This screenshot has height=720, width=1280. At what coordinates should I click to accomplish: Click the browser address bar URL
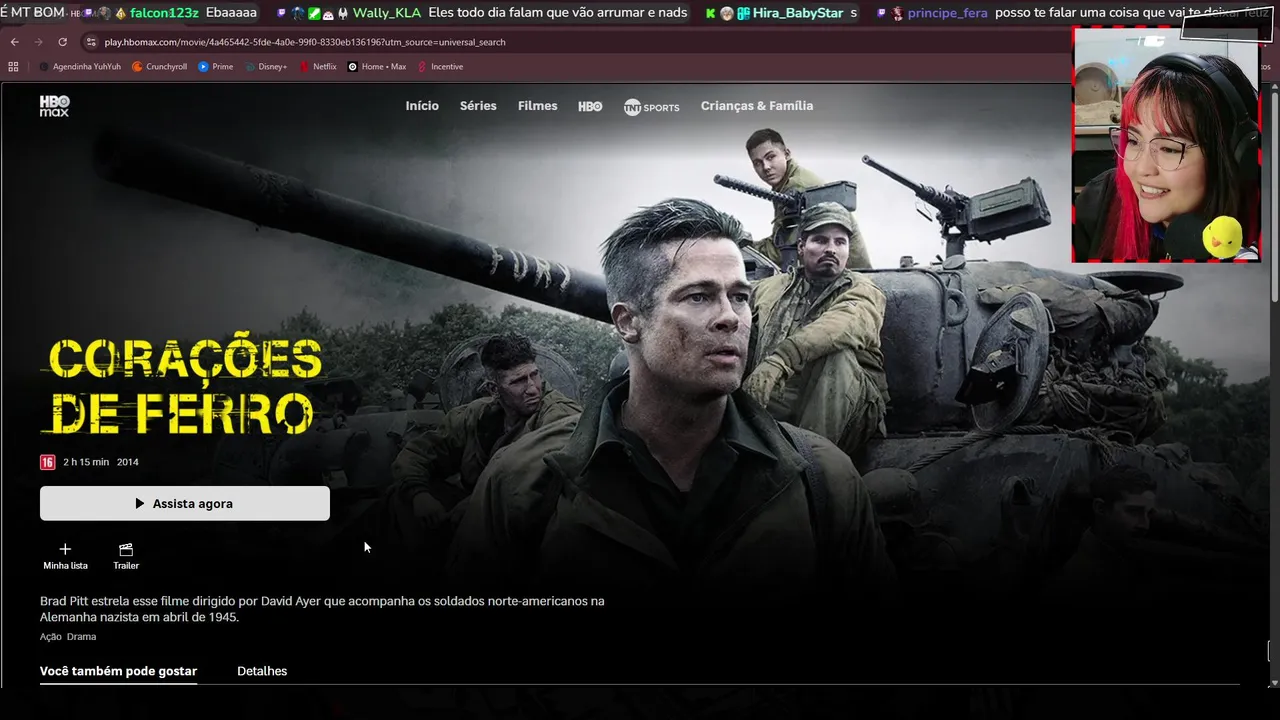305,42
